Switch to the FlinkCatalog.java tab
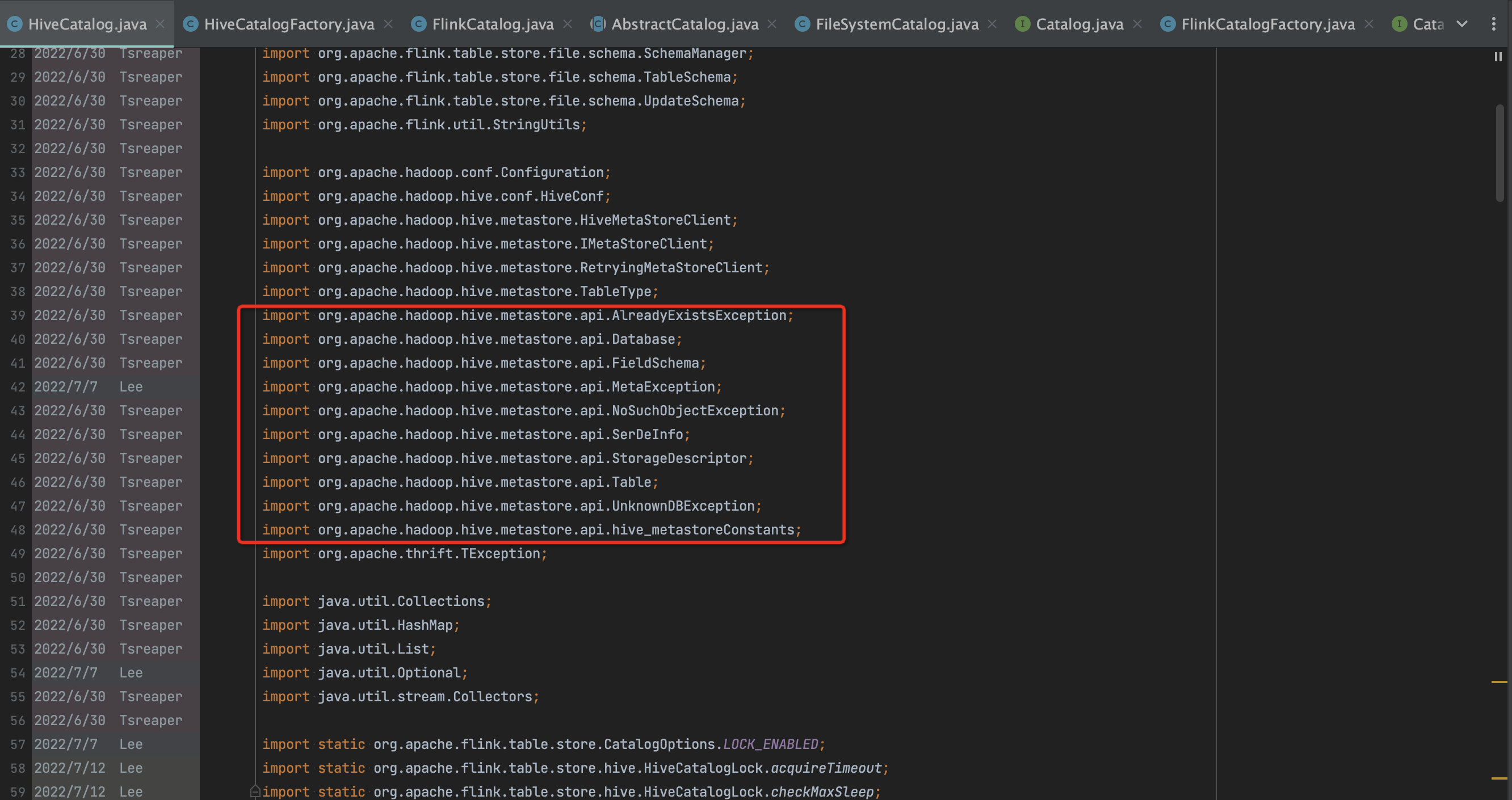The height and width of the screenshot is (800, 1512). [492, 24]
